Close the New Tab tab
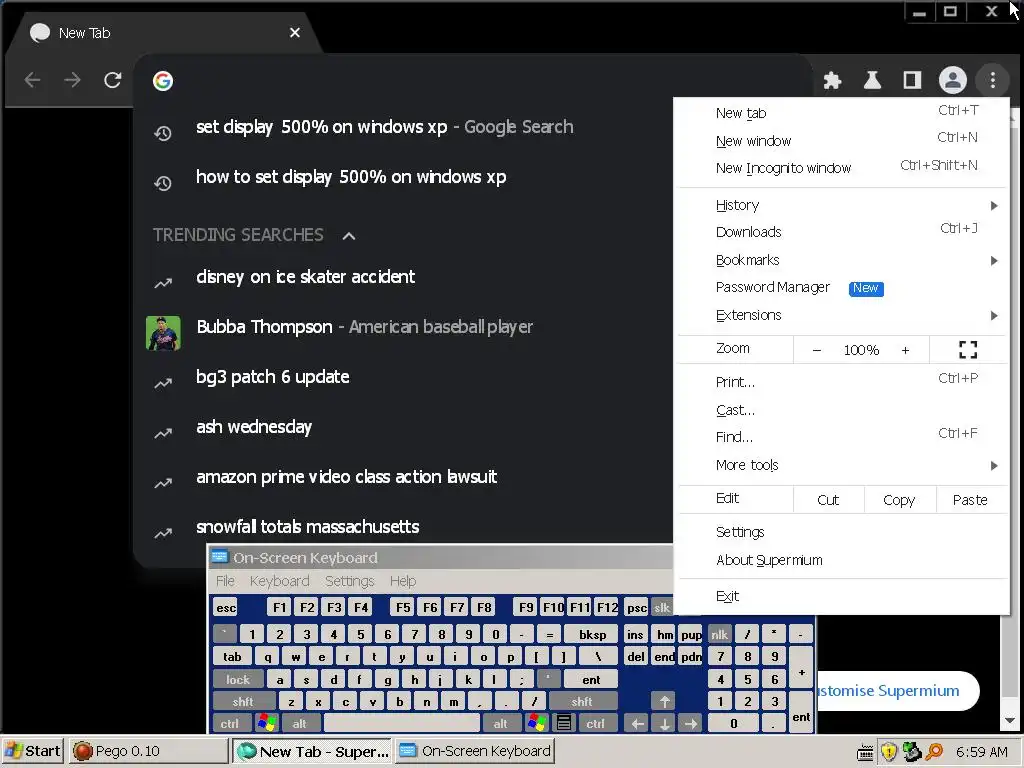Image resolution: width=1024 pixels, height=768 pixels. tap(295, 32)
